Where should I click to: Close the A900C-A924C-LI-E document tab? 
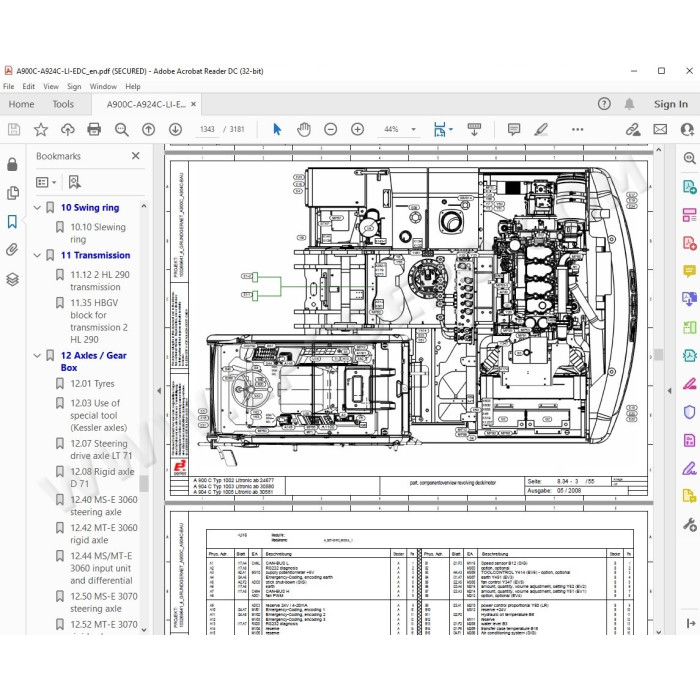[193, 104]
